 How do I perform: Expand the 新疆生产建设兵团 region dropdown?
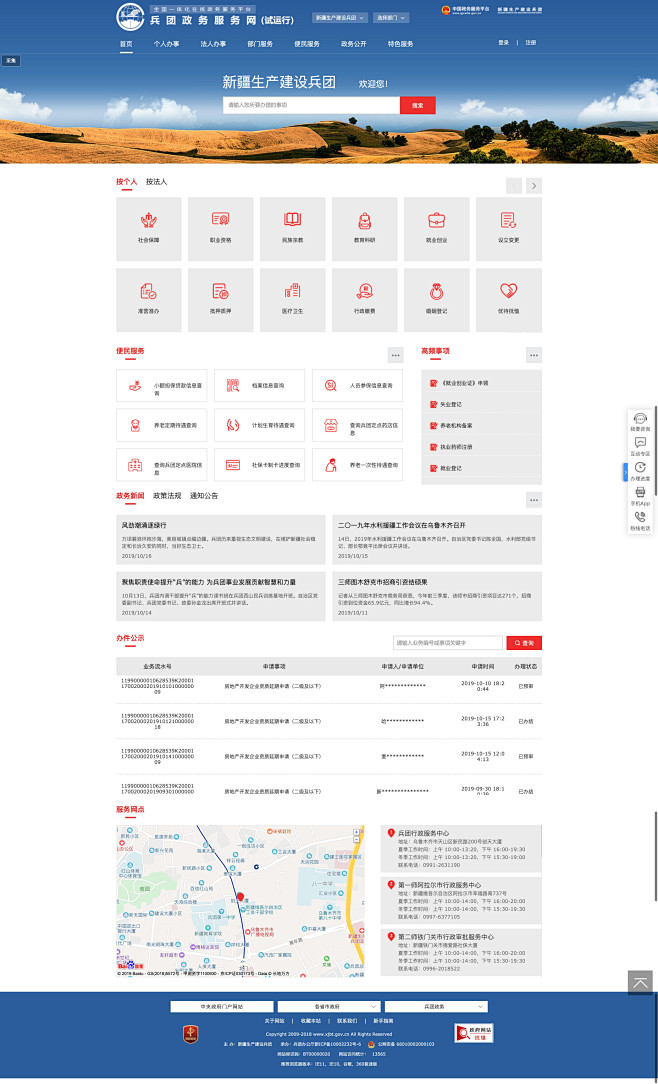[338, 18]
